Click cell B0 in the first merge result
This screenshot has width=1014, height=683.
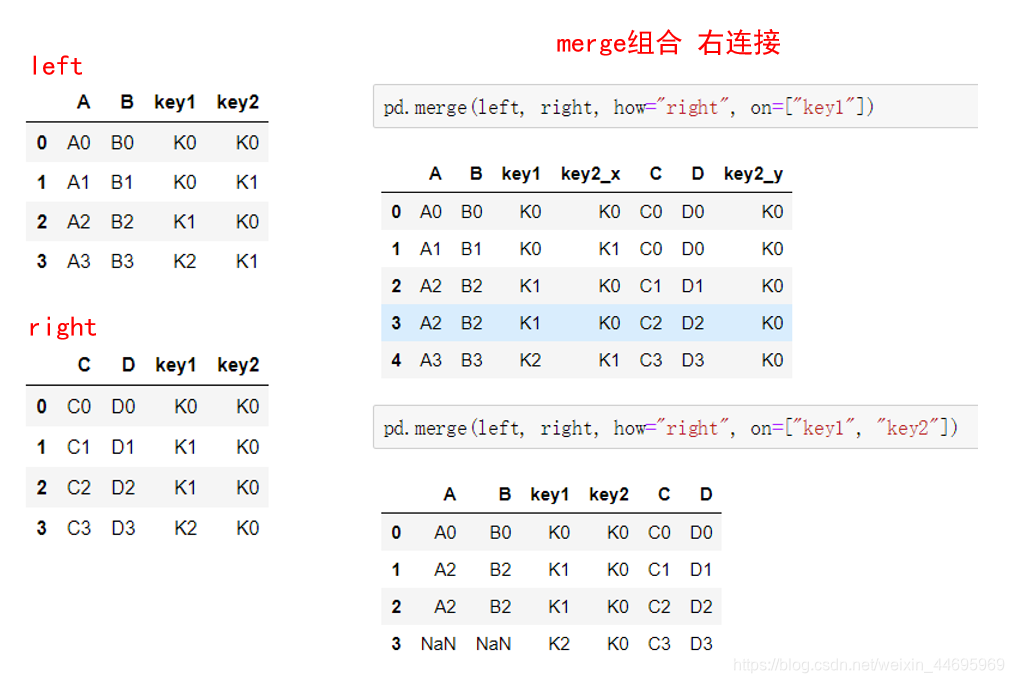coord(471,211)
